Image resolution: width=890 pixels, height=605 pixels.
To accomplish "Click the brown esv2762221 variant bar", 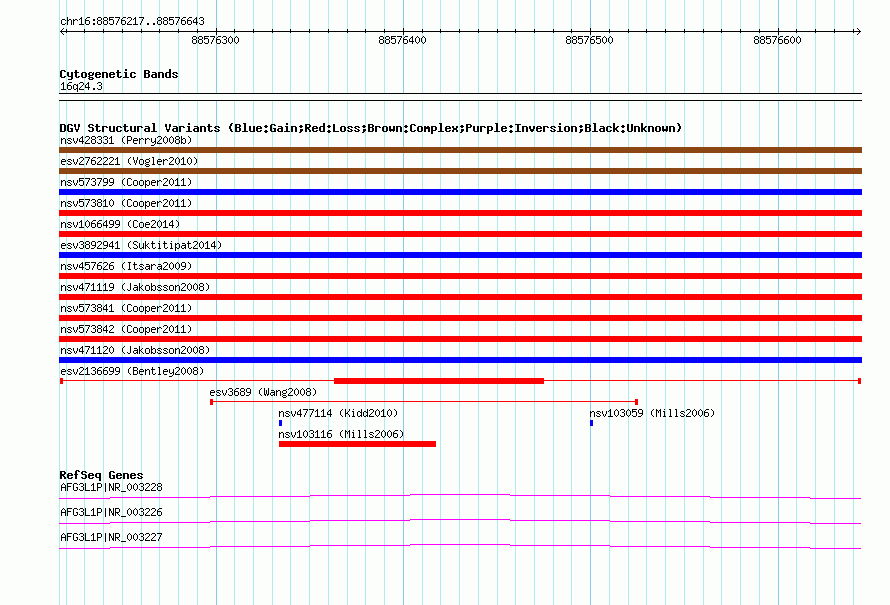I will coord(460,171).
